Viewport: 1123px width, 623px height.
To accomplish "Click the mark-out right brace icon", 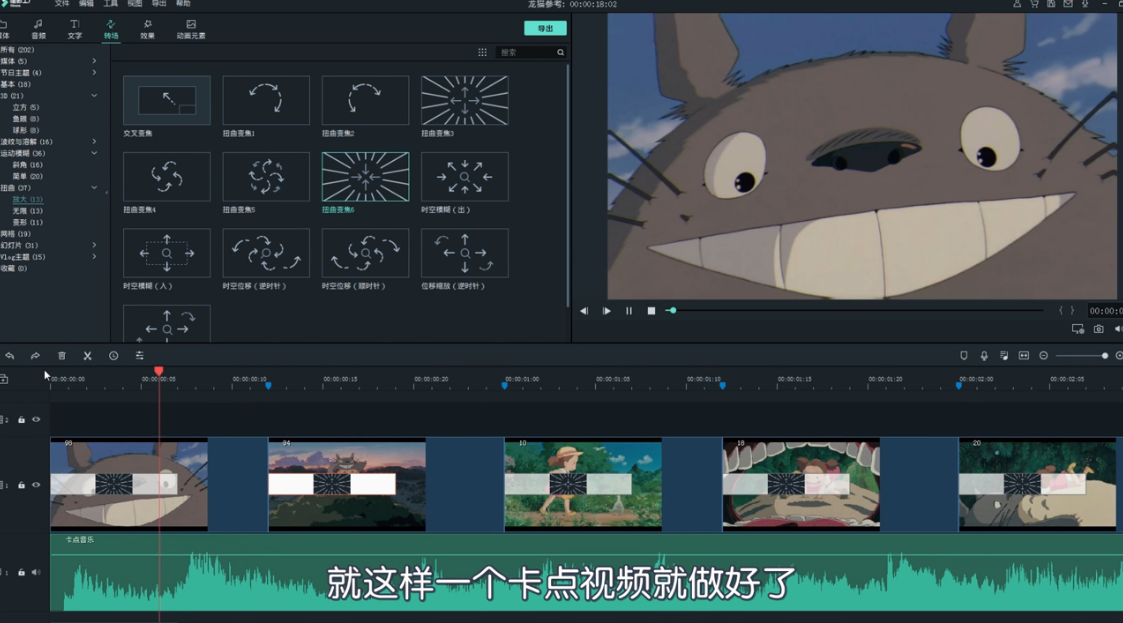I will pos(1072,310).
